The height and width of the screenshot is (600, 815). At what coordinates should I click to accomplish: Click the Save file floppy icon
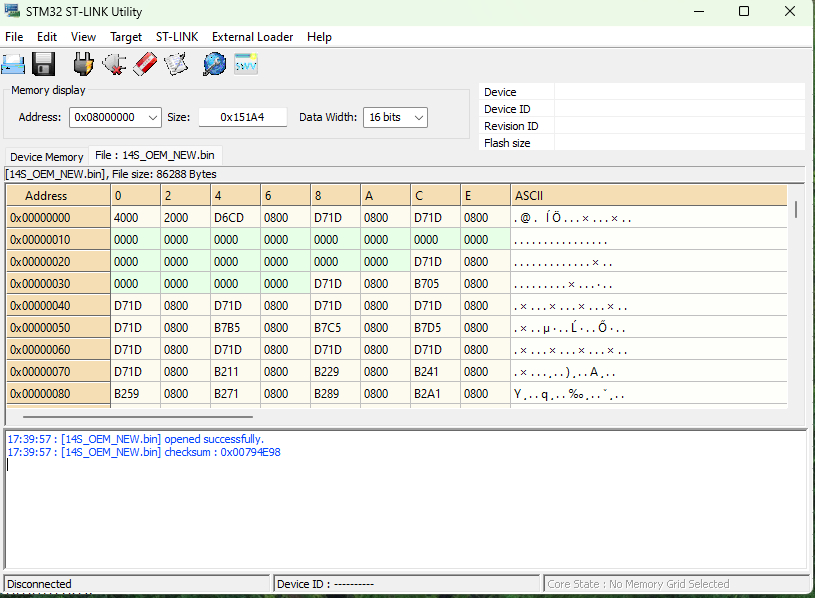44,65
